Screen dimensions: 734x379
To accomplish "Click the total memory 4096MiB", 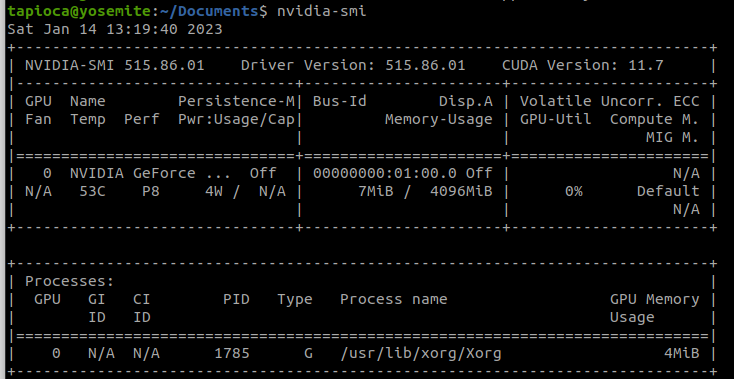I will coord(461,191).
